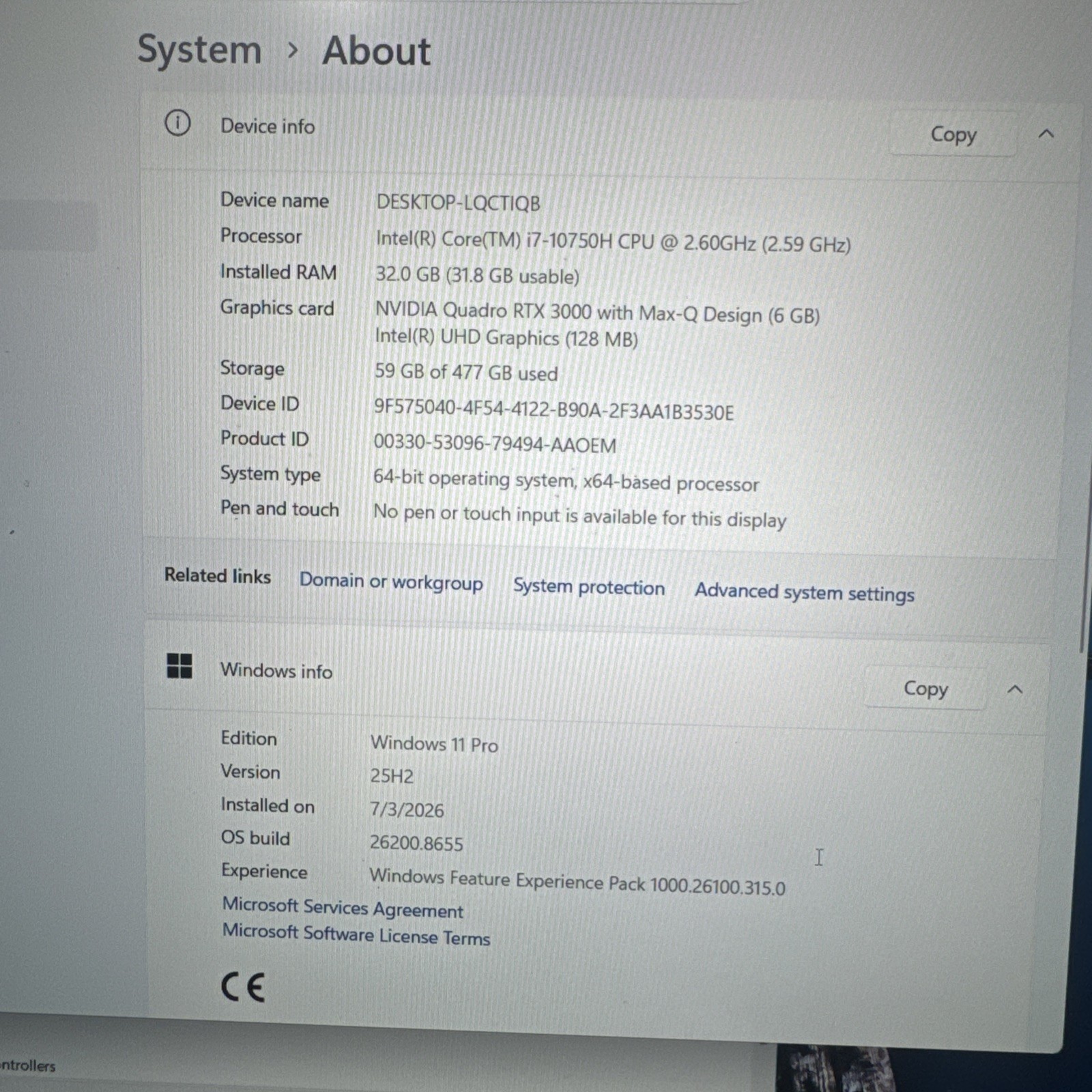Click the Device ID value 9F575040-4F54
This screenshot has height=1092, width=1092.
click(x=554, y=409)
